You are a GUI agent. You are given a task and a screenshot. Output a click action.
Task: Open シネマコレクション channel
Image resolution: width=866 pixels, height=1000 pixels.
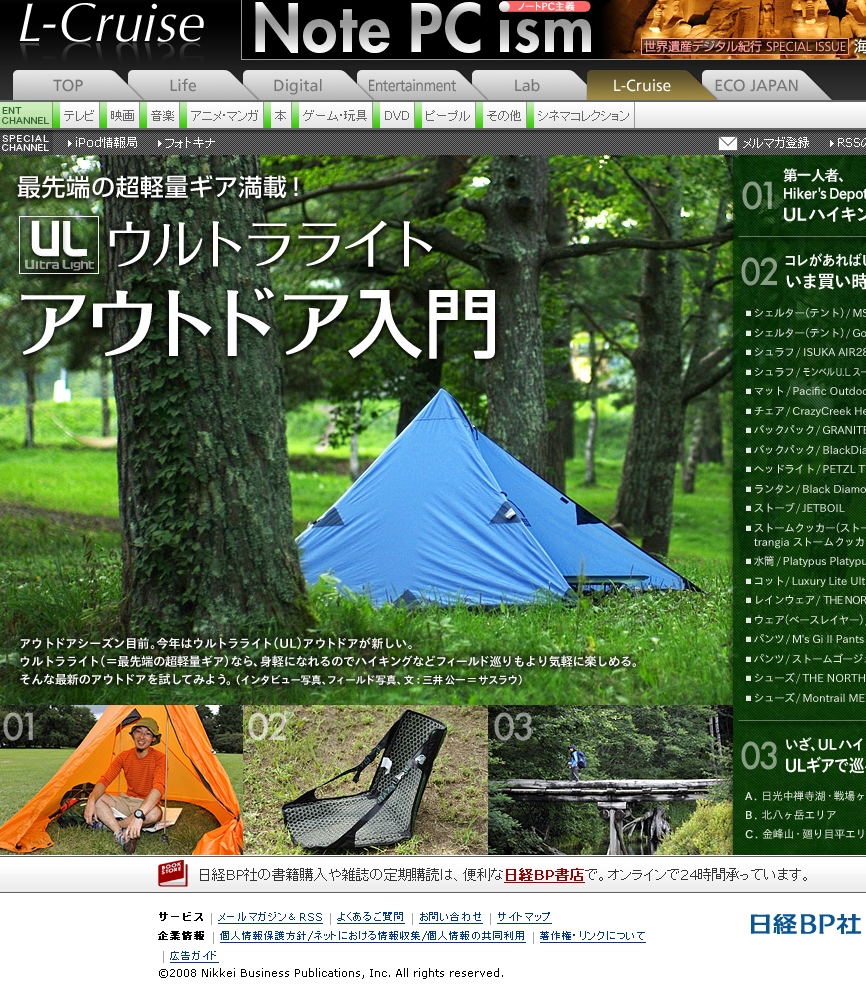pyautogui.click(x=583, y=115)
